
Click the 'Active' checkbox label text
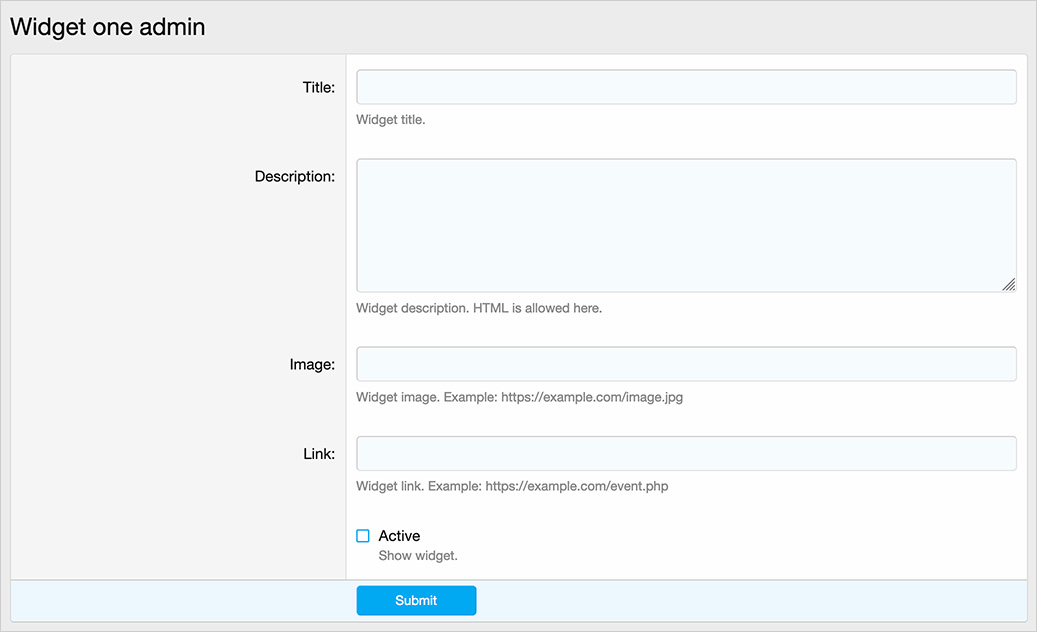tap(399, 536)
